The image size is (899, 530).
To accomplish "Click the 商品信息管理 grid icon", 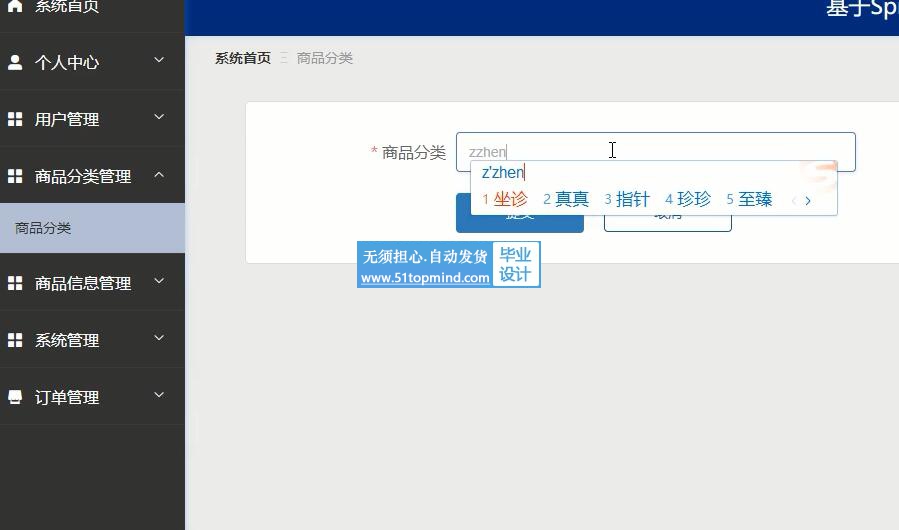I will point(15,283).
